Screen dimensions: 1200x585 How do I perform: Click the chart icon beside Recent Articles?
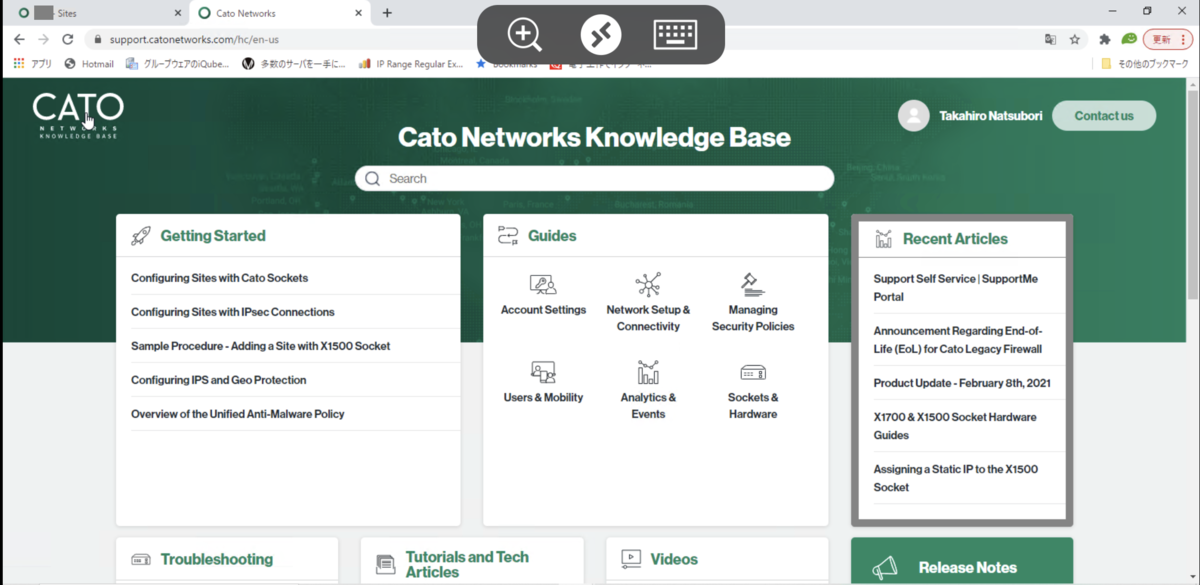(x=884, y=239)
